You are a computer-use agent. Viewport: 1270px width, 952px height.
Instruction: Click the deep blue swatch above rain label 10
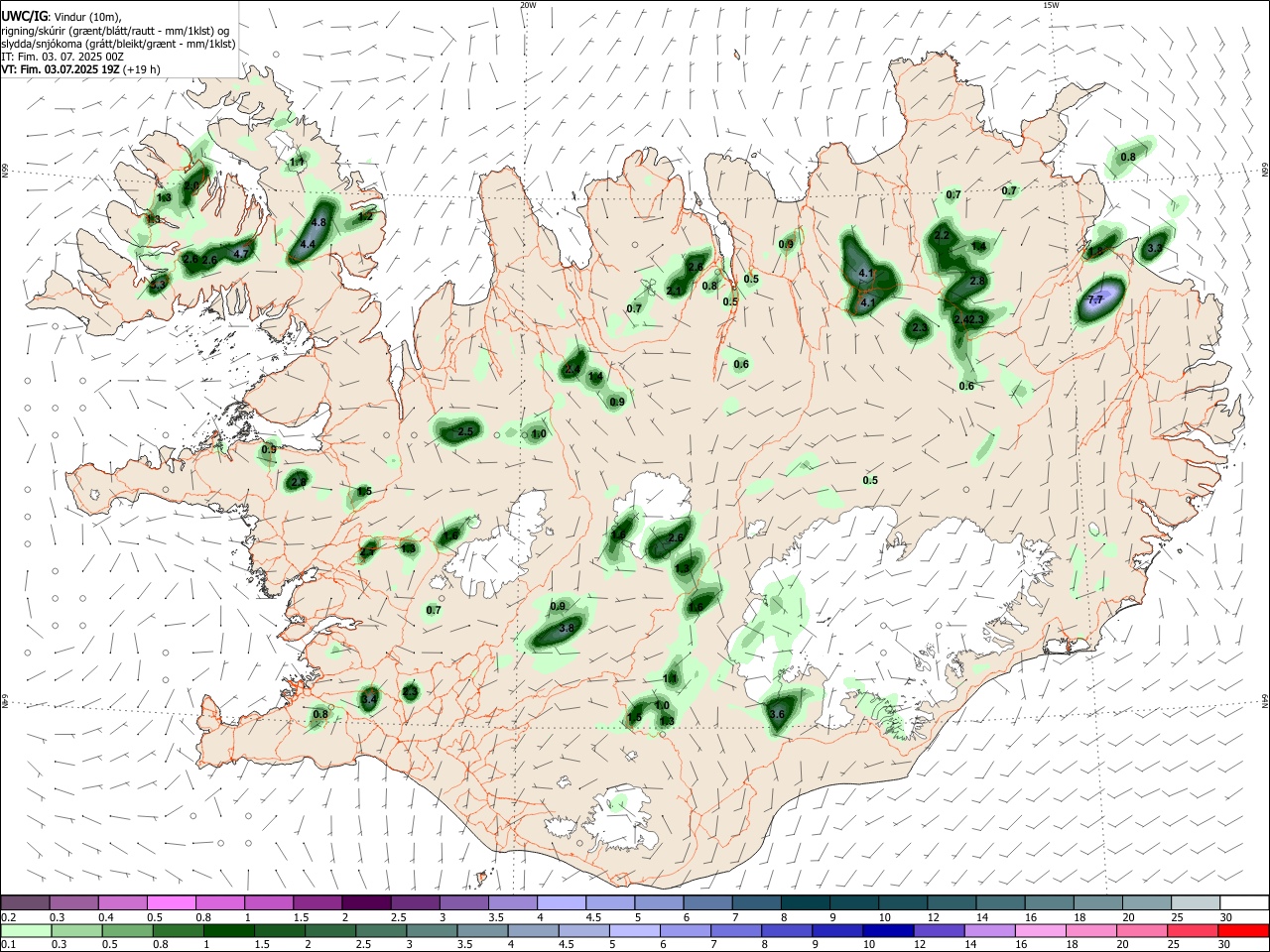tap(887, 930)
